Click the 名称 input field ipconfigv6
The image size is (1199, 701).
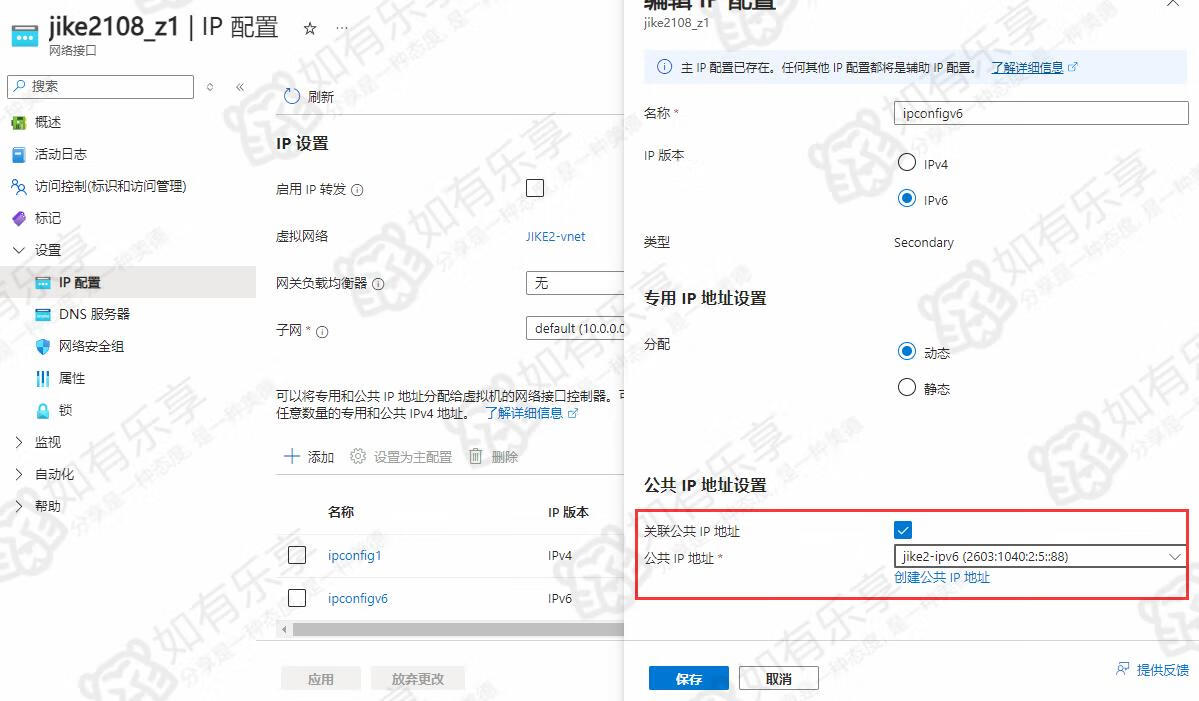(x=1041, y=113)
